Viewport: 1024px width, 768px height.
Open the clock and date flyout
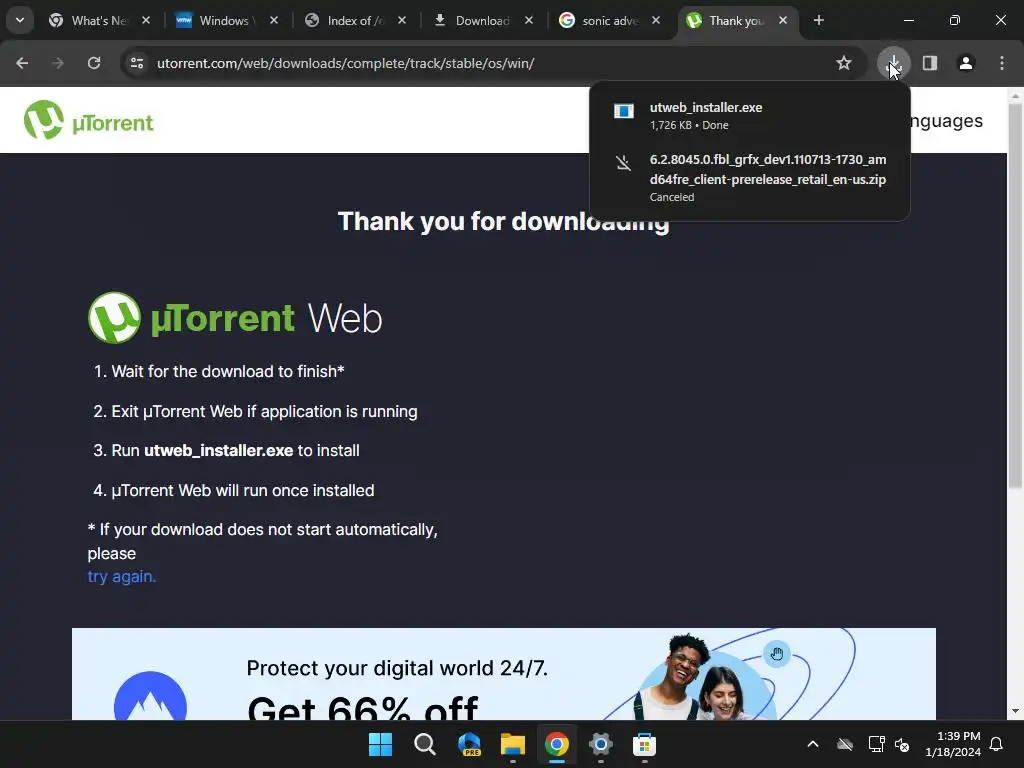click(953, 744)
